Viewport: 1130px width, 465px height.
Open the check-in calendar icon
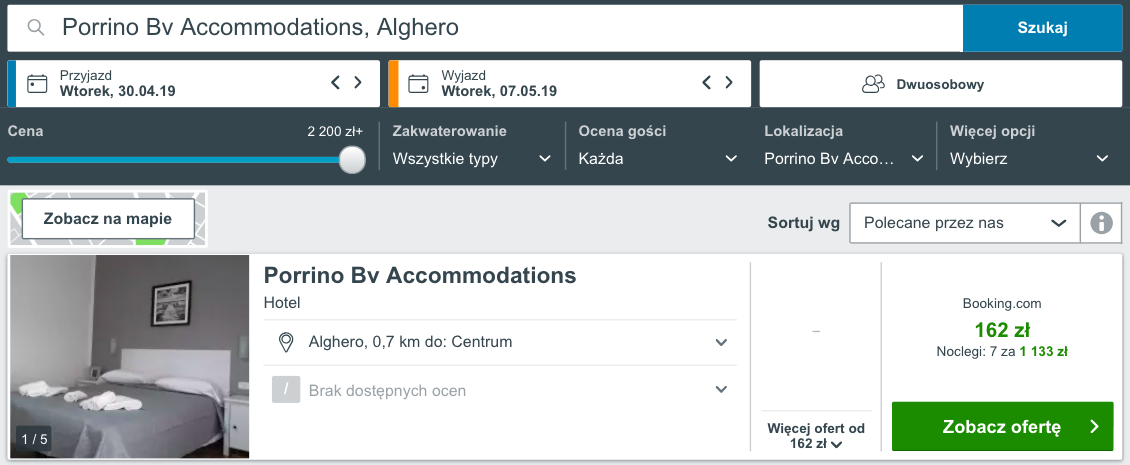tap(37, 83)
